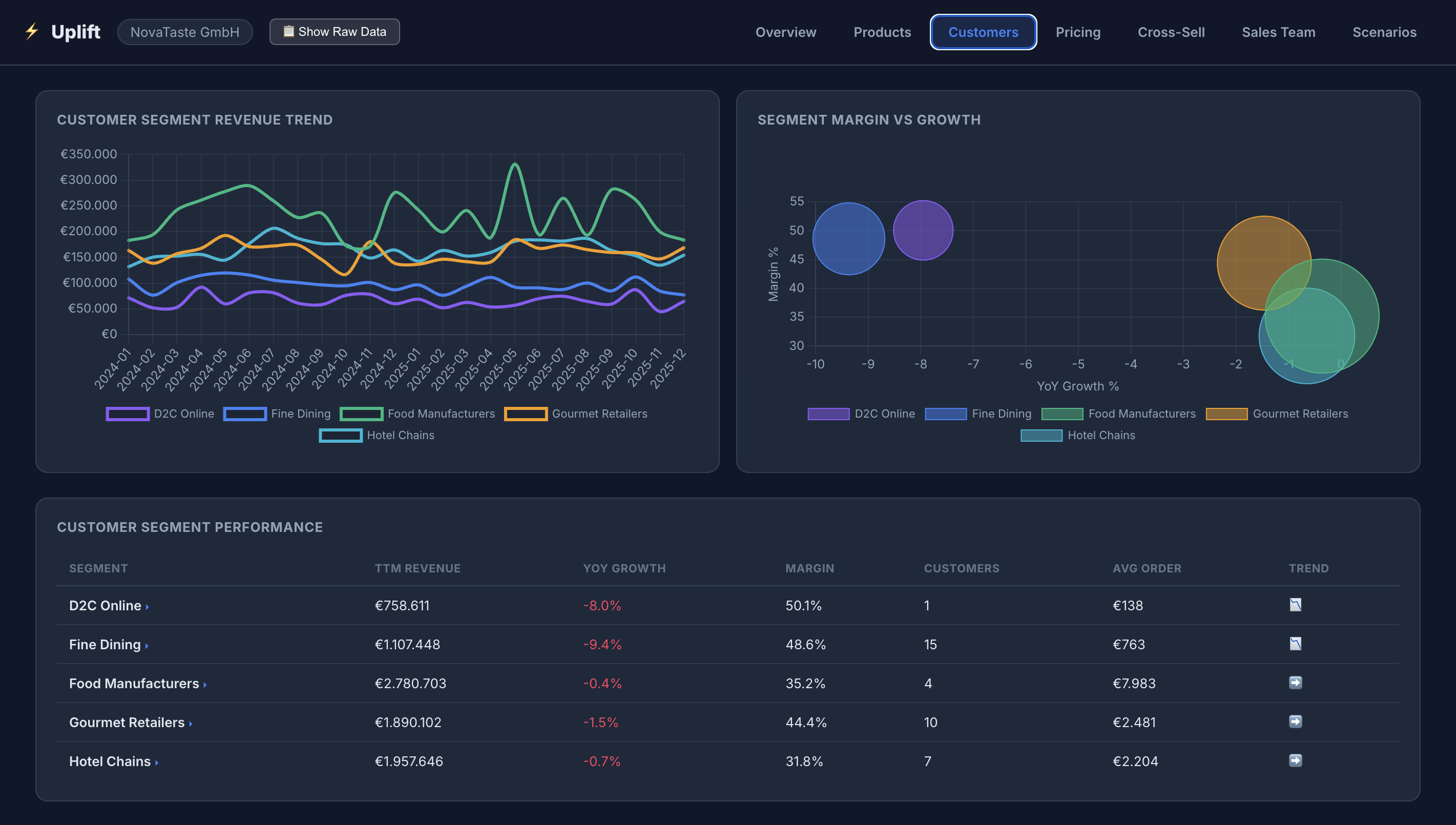Open the Cross-Sell tab
Image resolution: width=1456 pixels, height=825 pixels.
[x=1171, y=32]
